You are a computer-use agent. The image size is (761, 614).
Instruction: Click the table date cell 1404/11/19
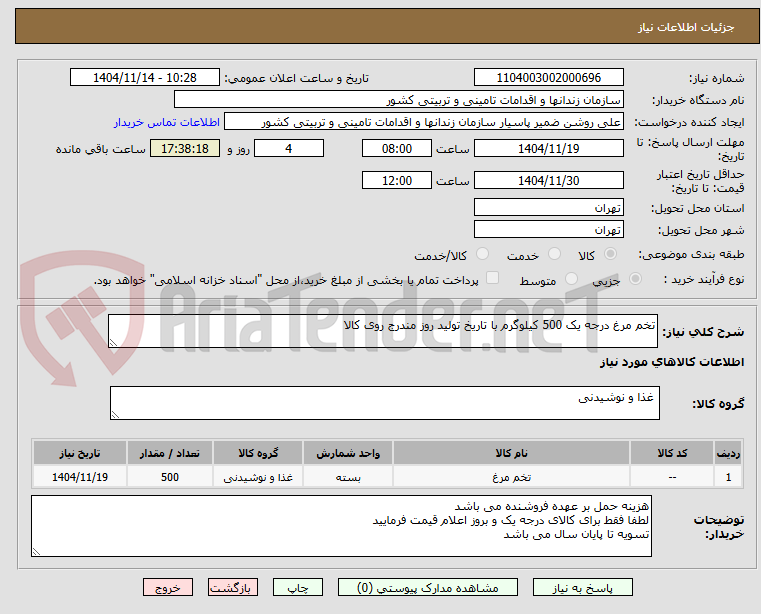tap(80, 477)
